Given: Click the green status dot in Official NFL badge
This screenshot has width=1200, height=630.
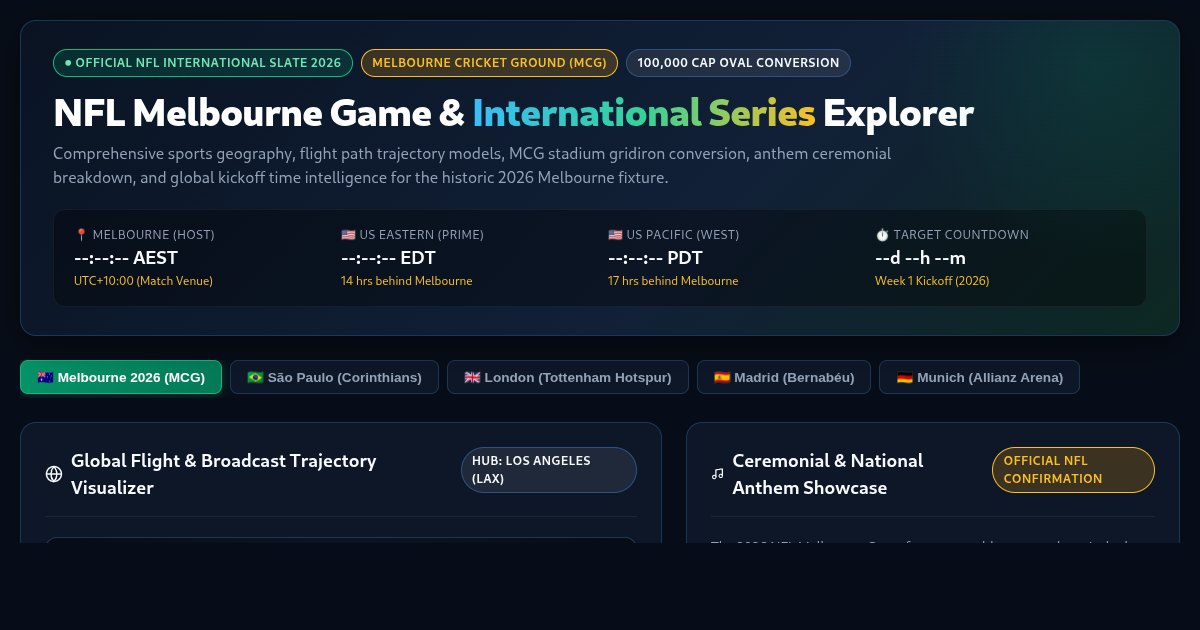Looking at the screenshot, I should pos(68,63).
